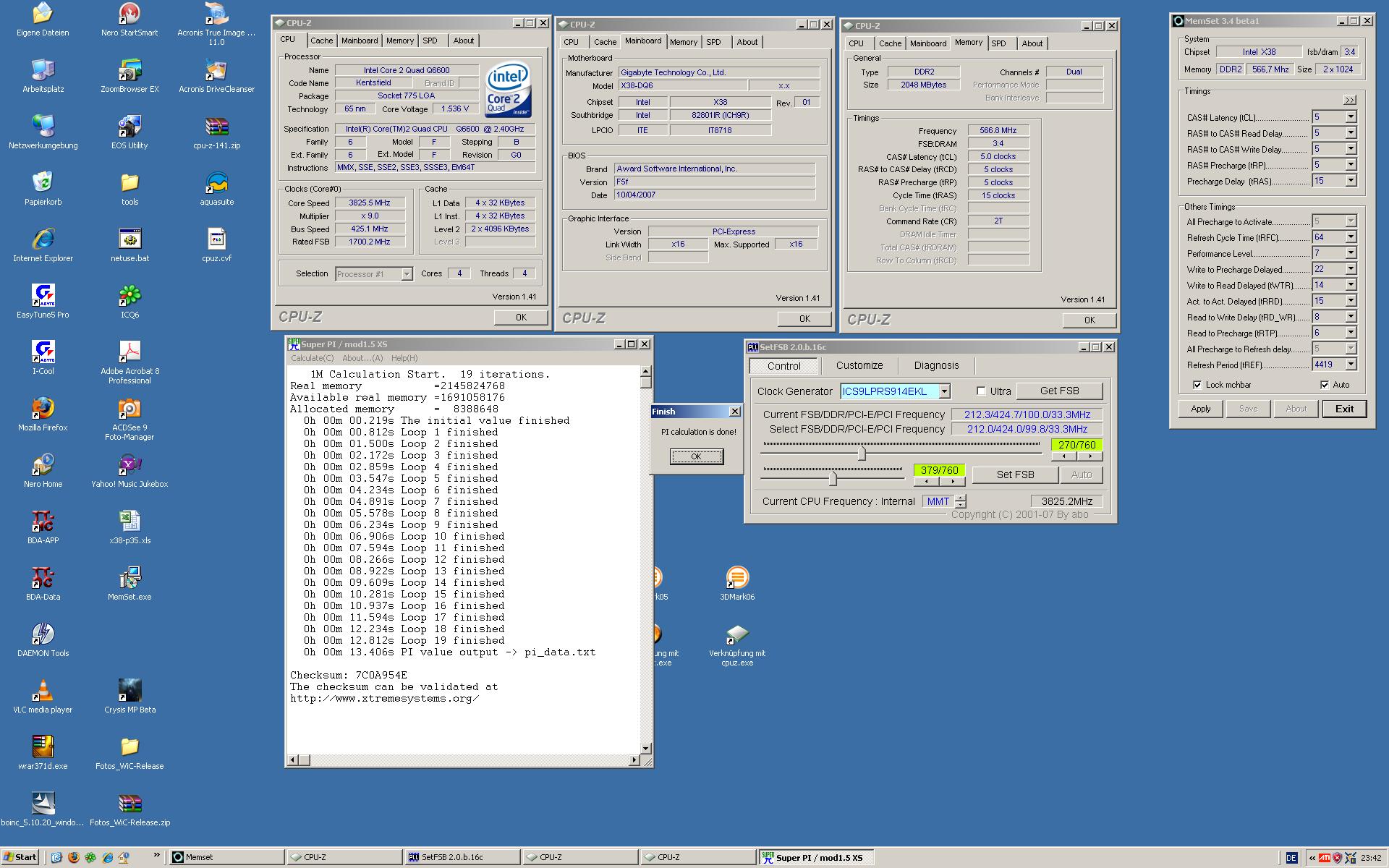Screen dimensions: 1389x868
Task: Switch to Cache tab in first CPU-Z window
Action: click(322, 41)
